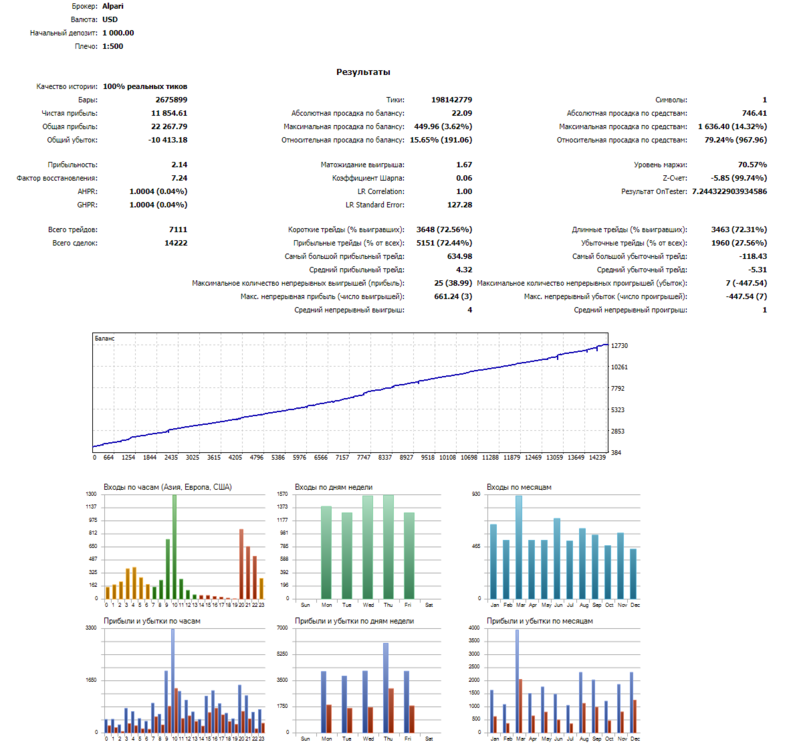793x750 pixels.
Task: Select the OnTester result "7.244322903934586"
Action: [729, 191]
